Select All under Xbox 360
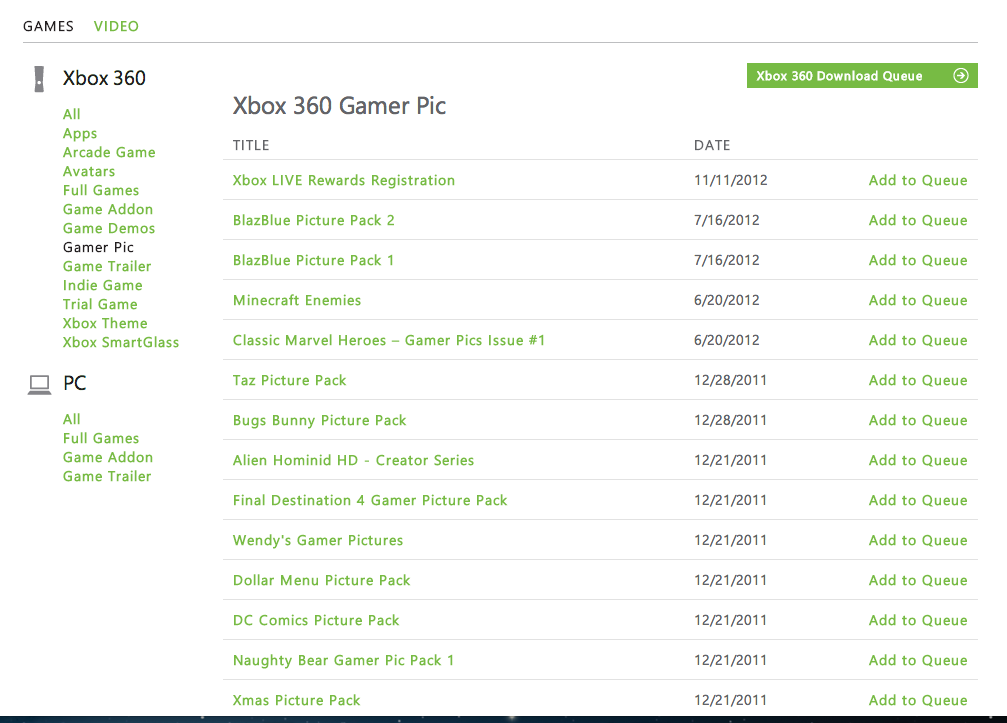1007x723 pixels. (71, 114)
